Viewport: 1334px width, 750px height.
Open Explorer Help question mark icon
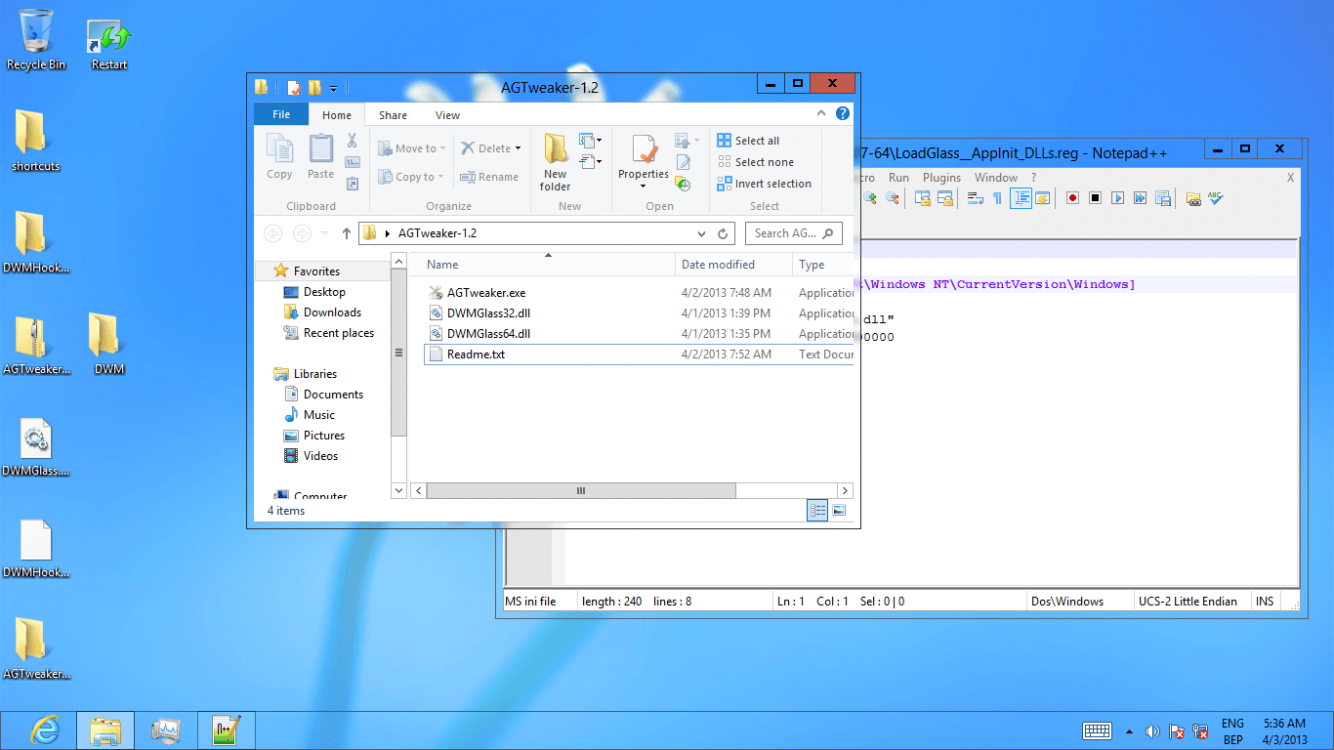843,114
